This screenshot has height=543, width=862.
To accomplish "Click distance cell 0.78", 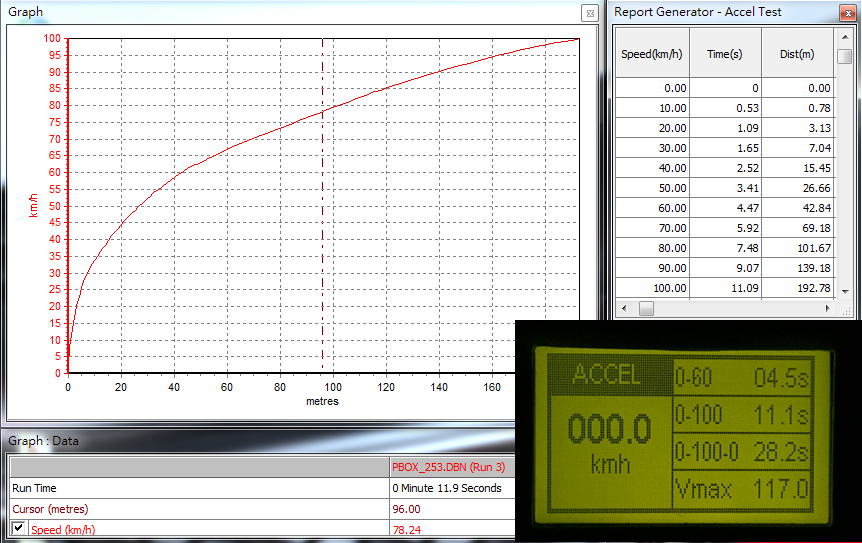I will pyautogui.click(x=798, y=108).
